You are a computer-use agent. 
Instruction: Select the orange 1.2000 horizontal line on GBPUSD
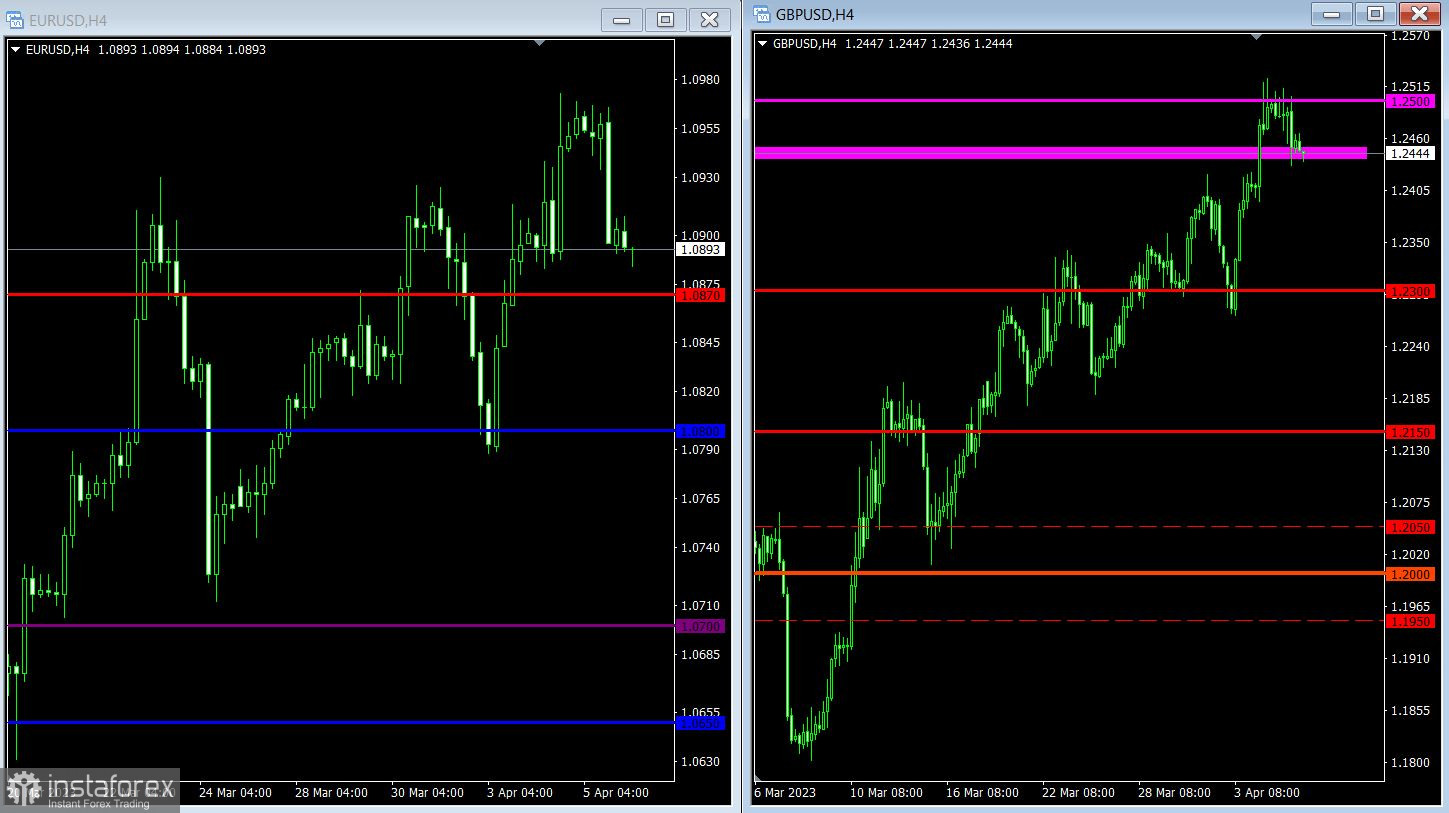pos(1069,573)
